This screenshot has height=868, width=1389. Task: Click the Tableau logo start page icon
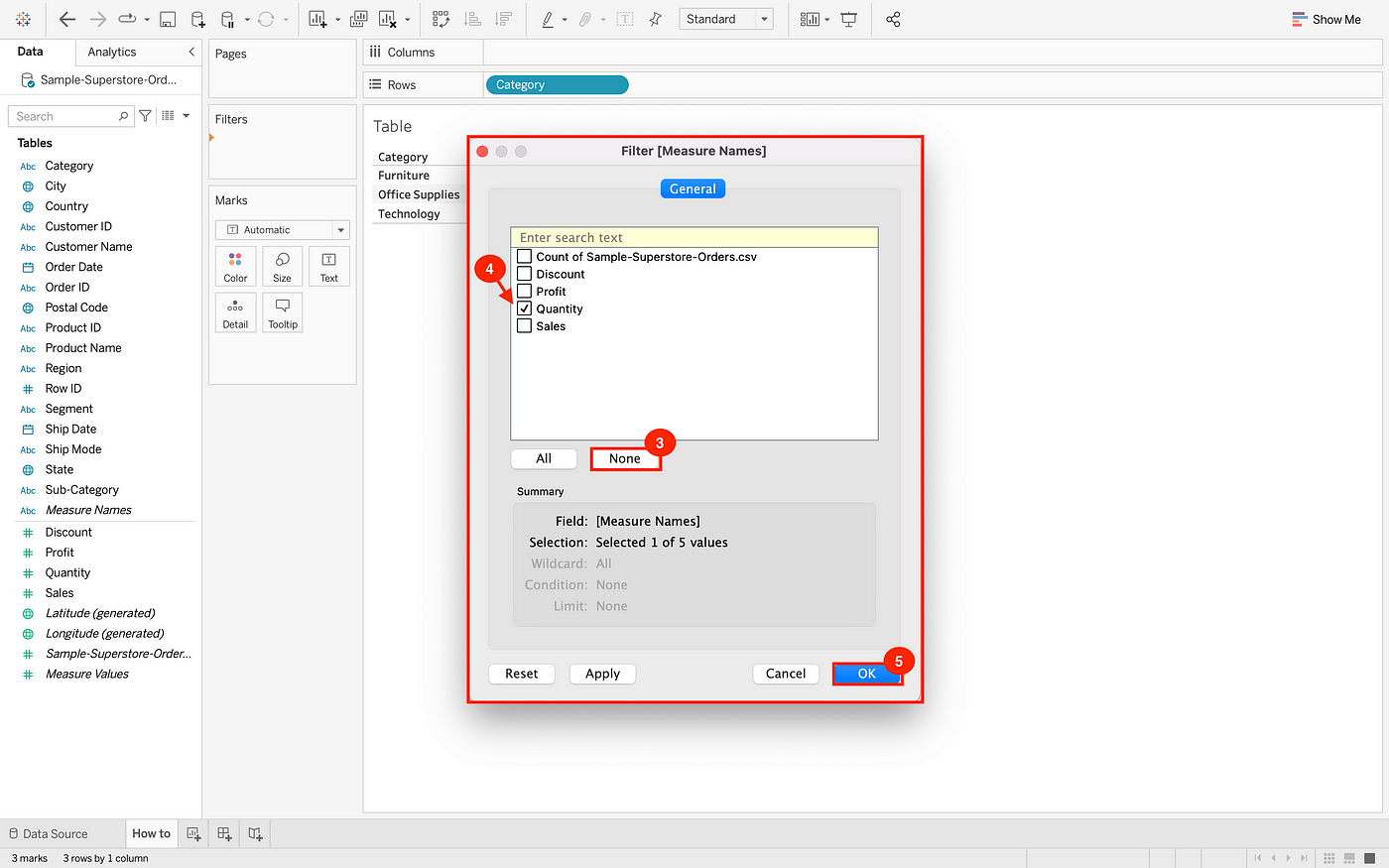tap(23, 19)
